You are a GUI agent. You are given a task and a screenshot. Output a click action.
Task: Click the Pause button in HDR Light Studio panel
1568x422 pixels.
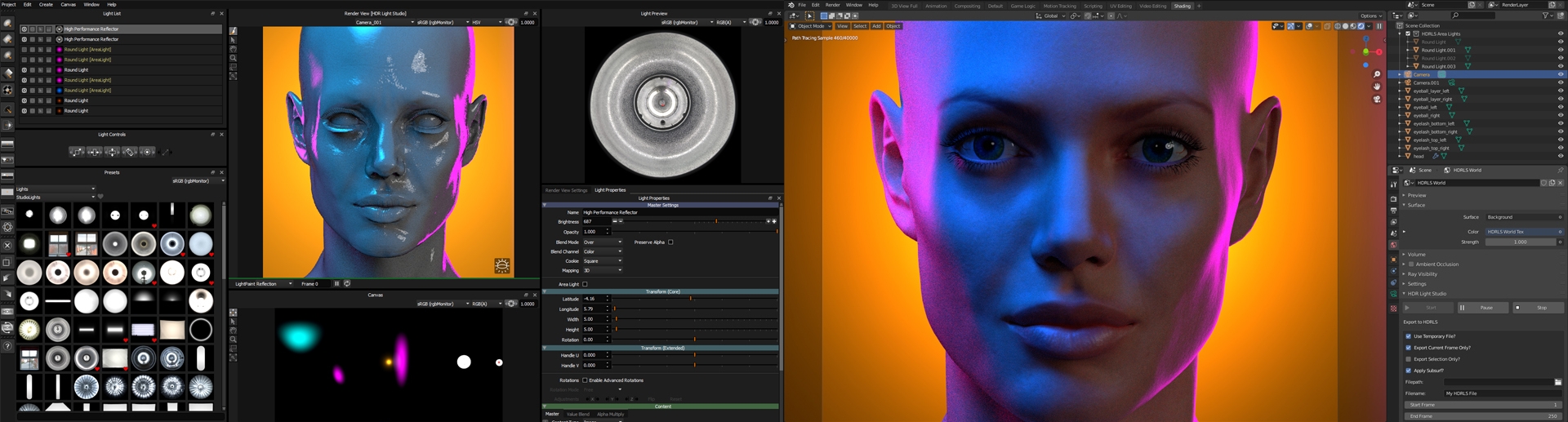[x=1485, y=308]
